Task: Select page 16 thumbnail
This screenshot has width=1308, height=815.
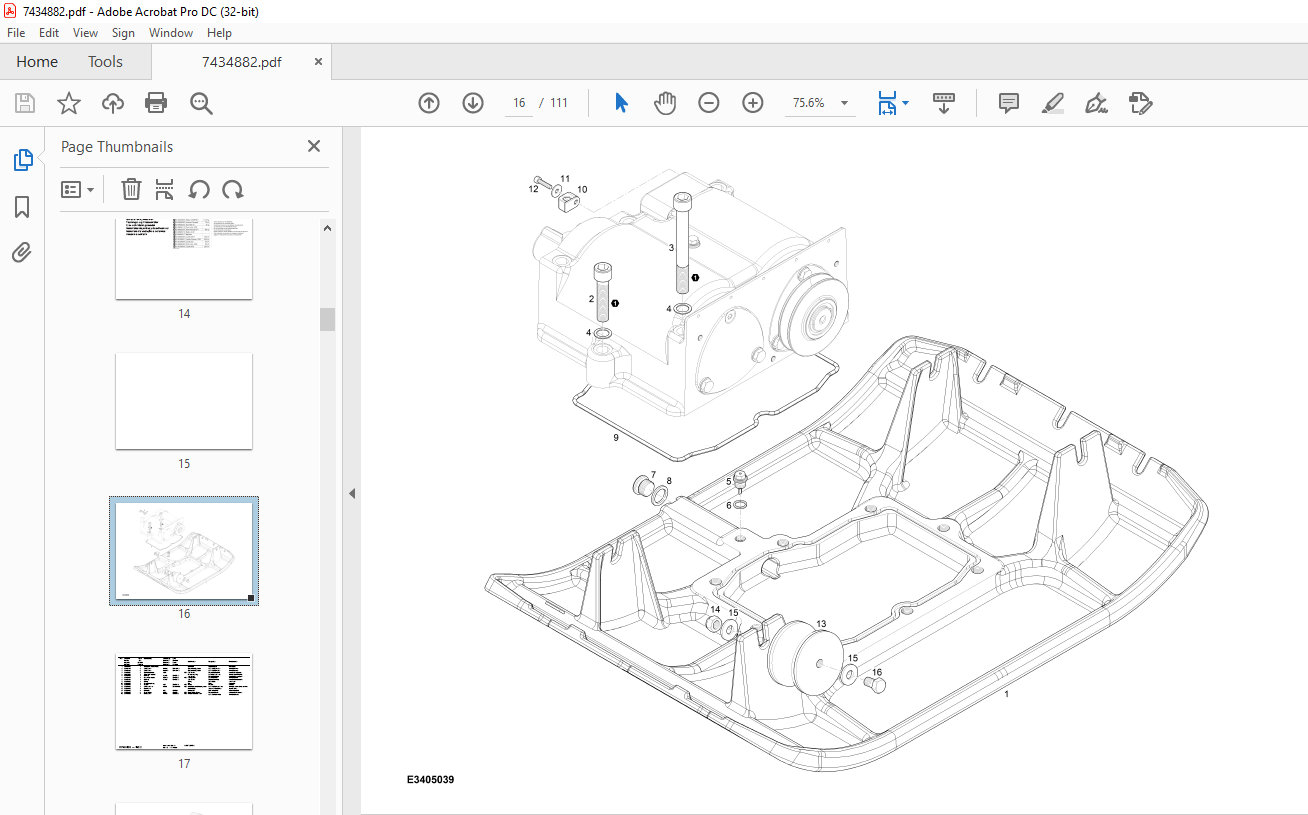Action: coord(184,552)
